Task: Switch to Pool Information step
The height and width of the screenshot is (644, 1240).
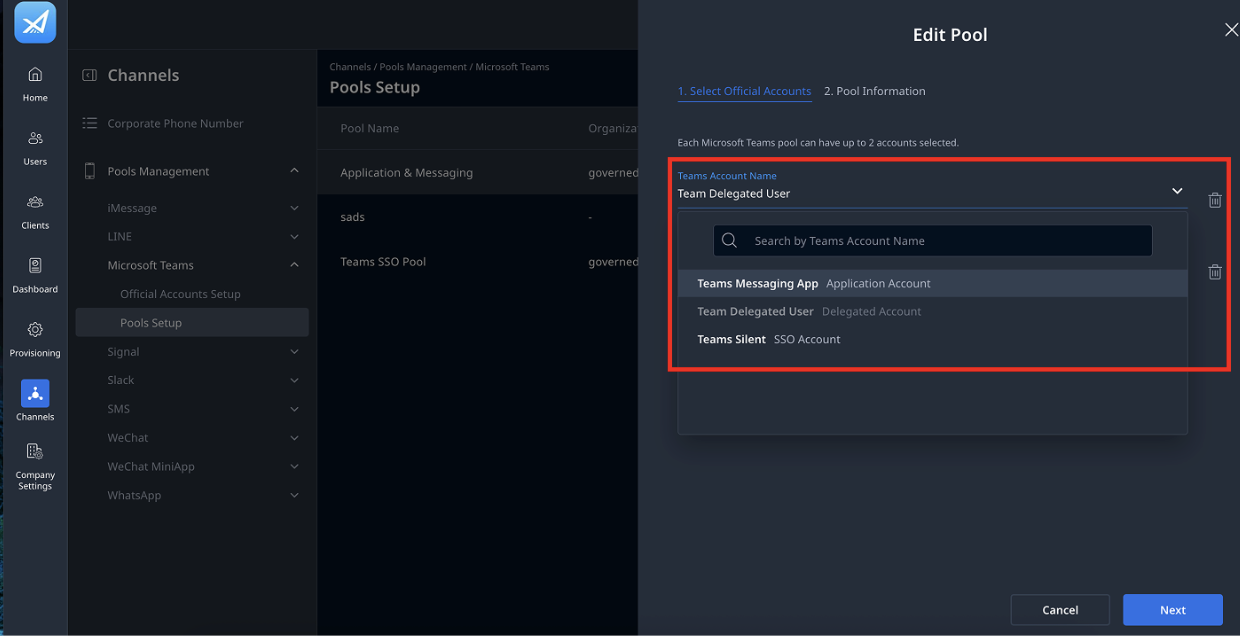Action: pyautogui.click(x=874, y=91)
